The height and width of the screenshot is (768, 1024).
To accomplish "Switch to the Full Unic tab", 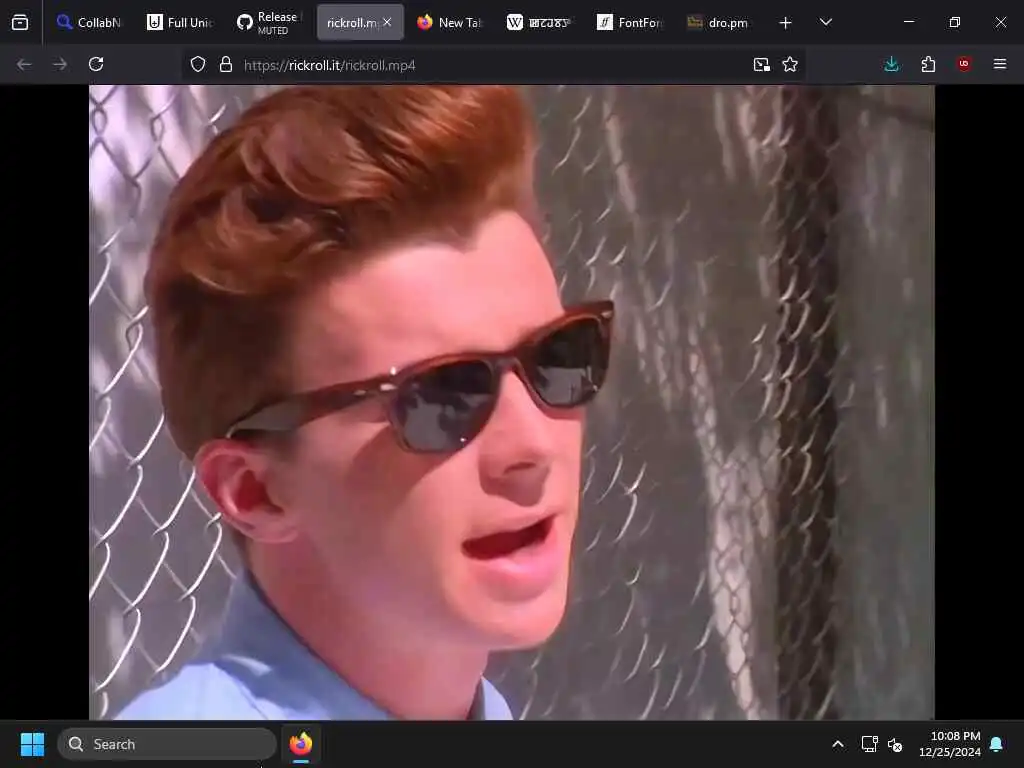I will [x=180, y=23].
